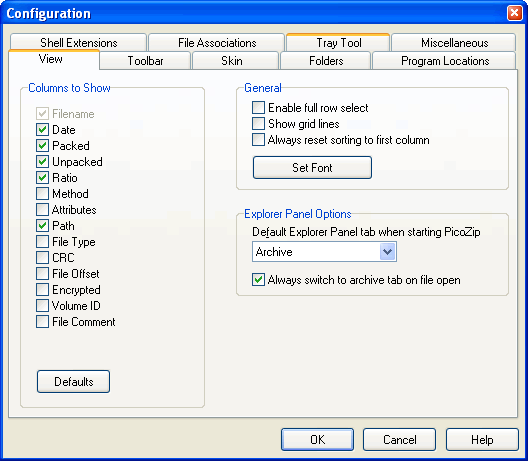Open the default Explorer Panel tab dropdown
The width and height of the screenshot is (528, 461).
(x=324, y=252)
